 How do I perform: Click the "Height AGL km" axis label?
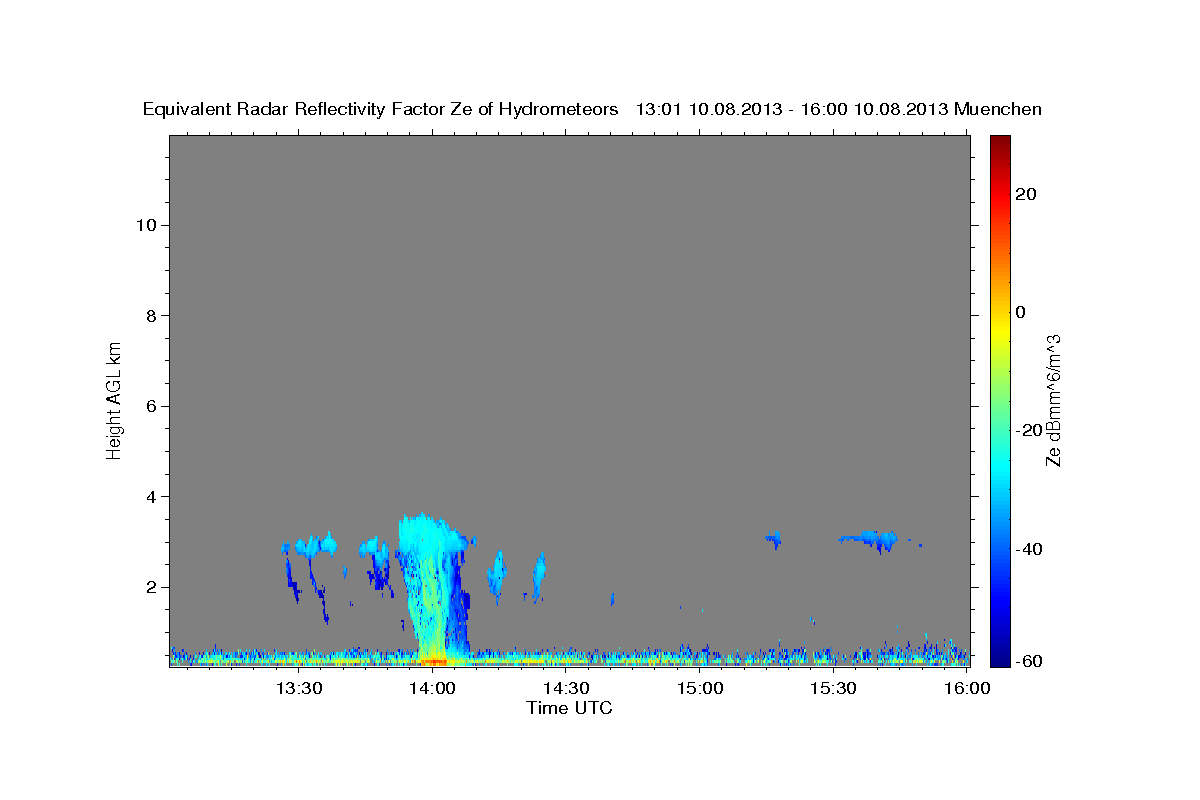pos(114,399)
